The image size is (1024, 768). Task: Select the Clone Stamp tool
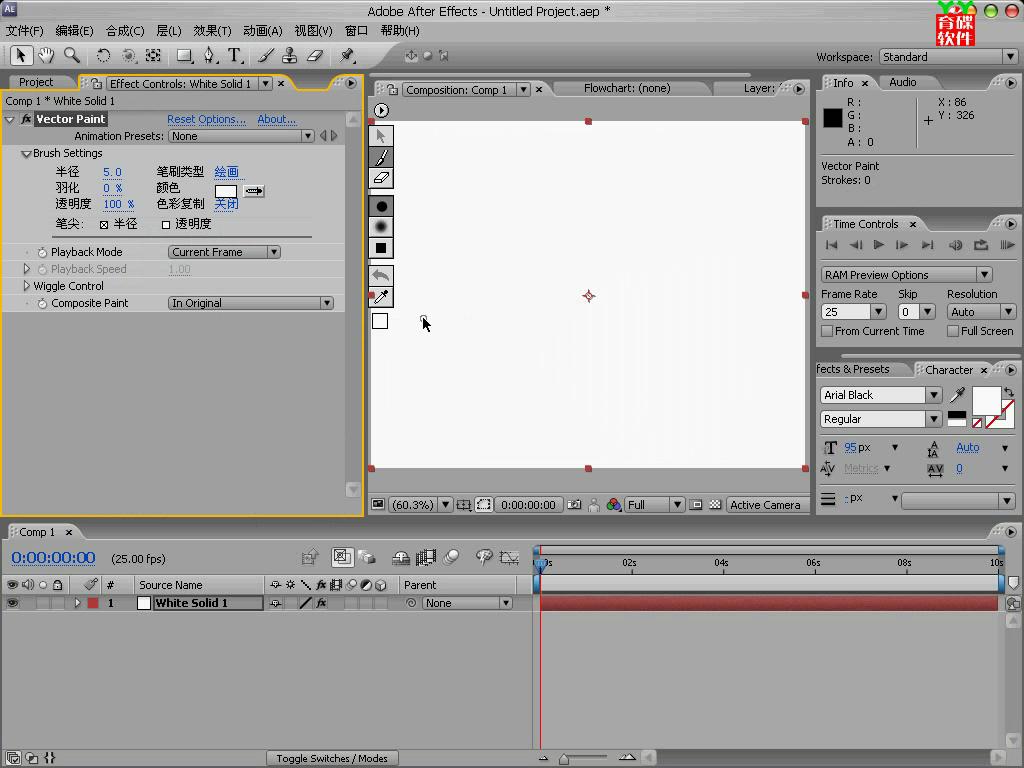click(289, 56)
